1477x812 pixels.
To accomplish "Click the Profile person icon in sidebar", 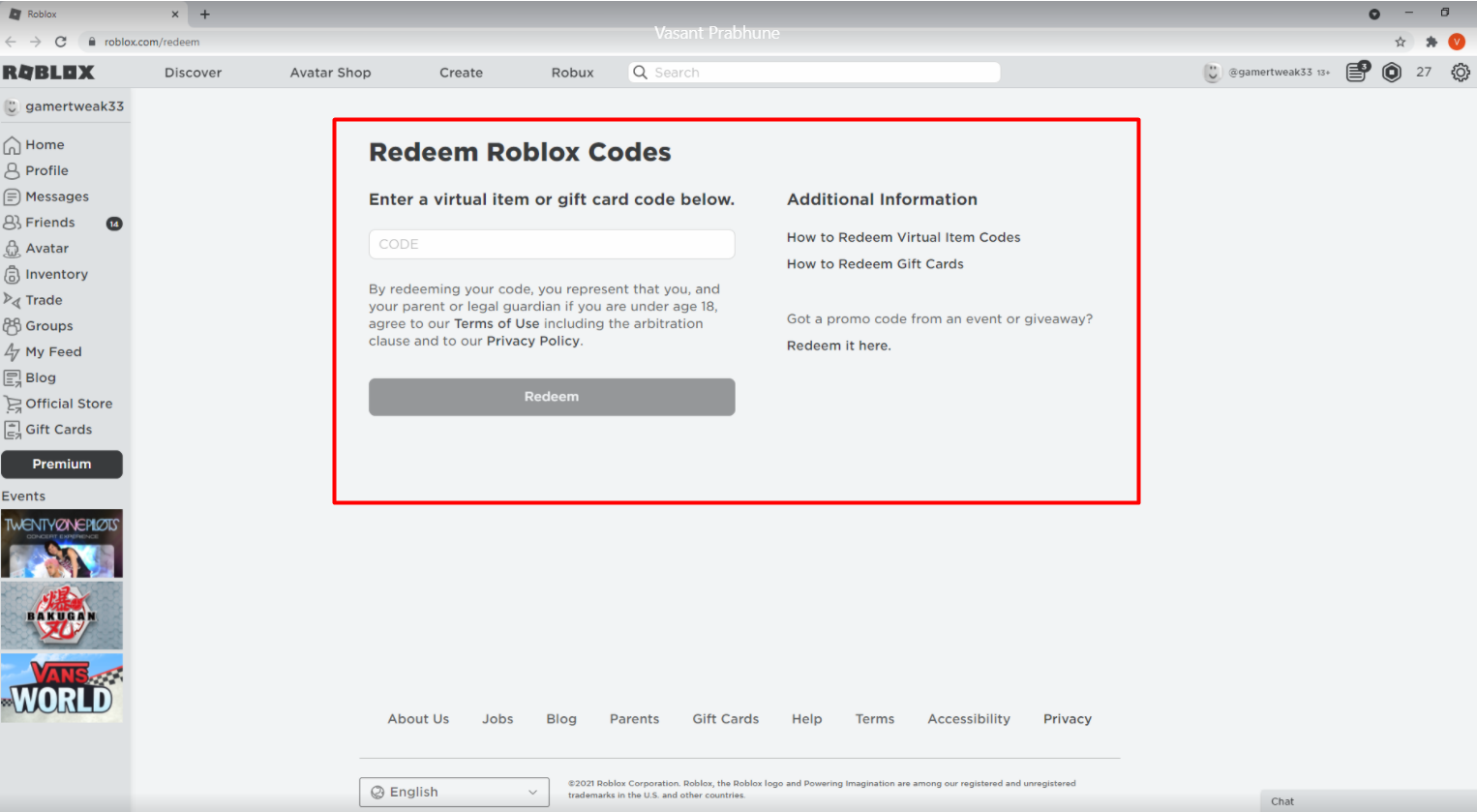I will coord(12,170).
